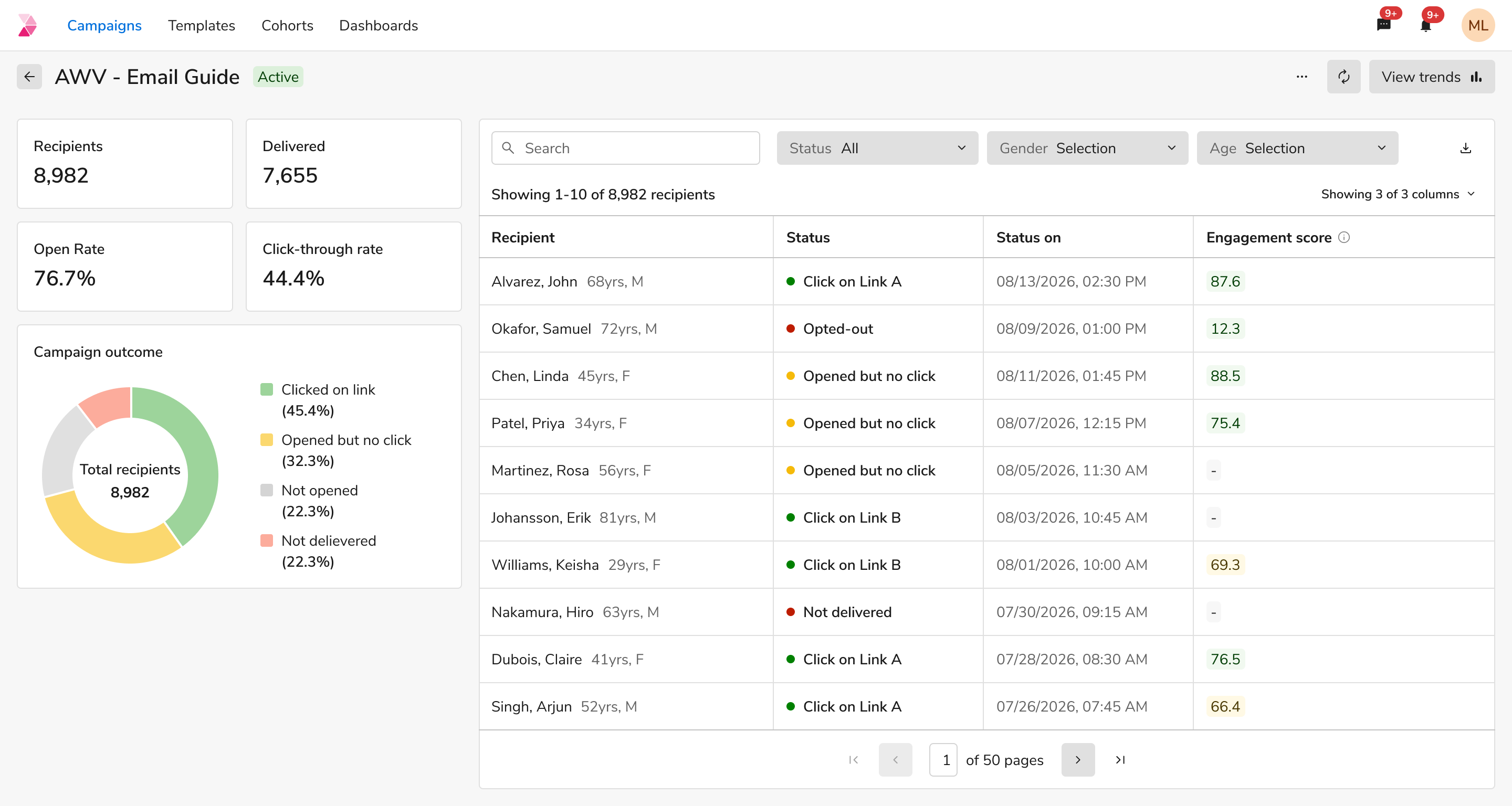This screenshot has height=806, width=1512.
Task: Click the AWV - Email Guide title
Action: [x=147, y=77]
